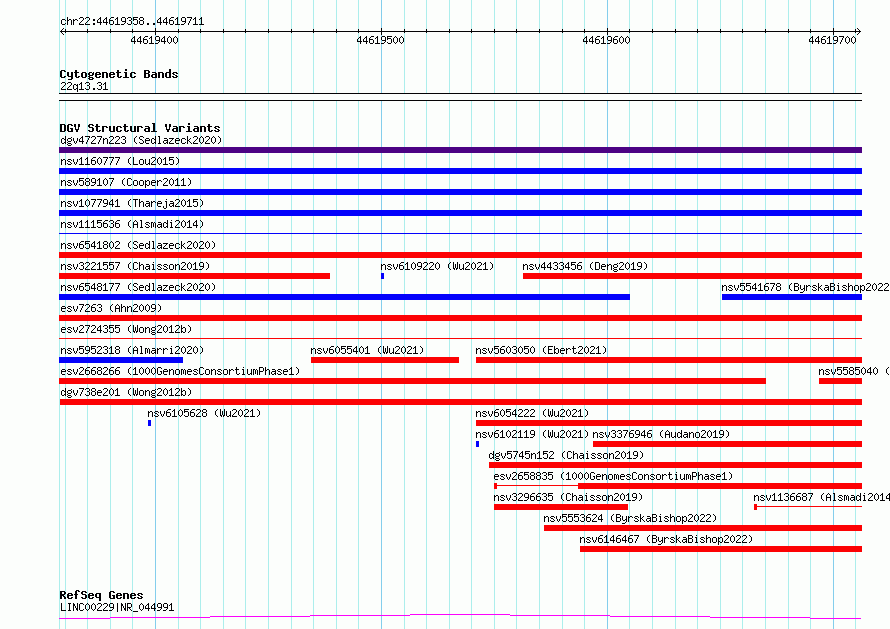Click the 44619600 ruler position label
This screenshot has width=890, height=629.
(x=606, y=40)
